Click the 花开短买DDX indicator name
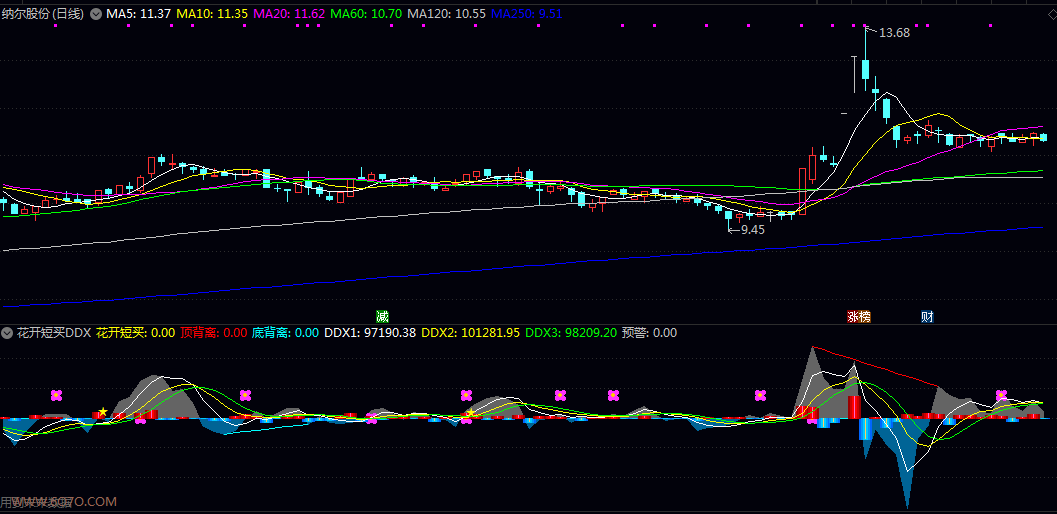Viewport: 1057px width, 514px height. point(53,333)
